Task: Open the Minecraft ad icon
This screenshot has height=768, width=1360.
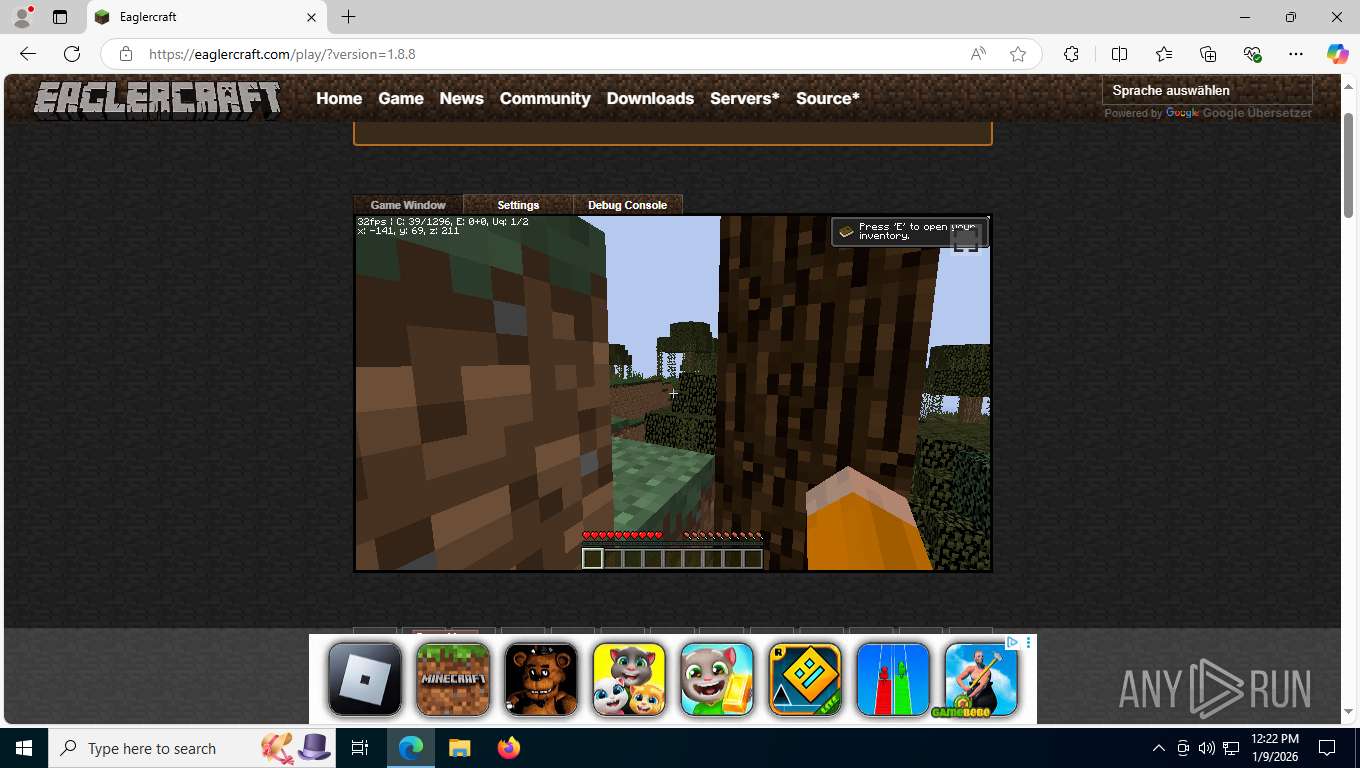Action: pyautogui.click(x=453, y=679)
